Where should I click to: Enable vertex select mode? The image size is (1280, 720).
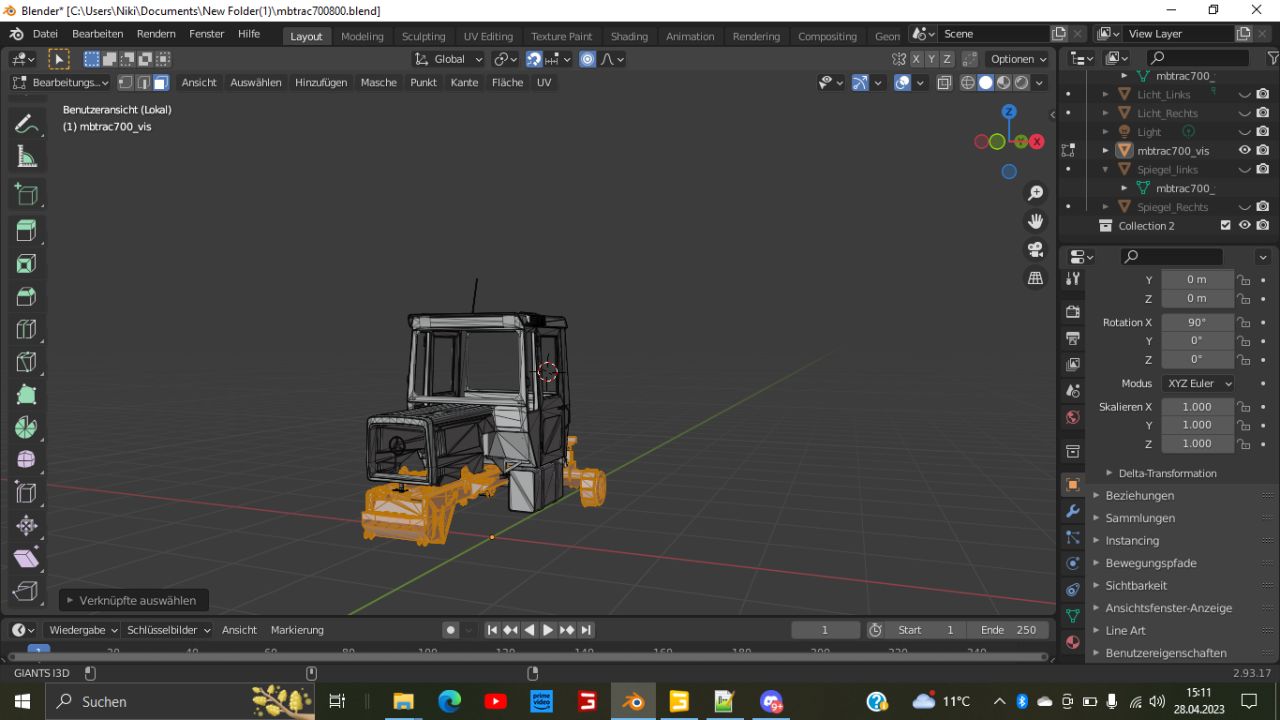point(126,82)
